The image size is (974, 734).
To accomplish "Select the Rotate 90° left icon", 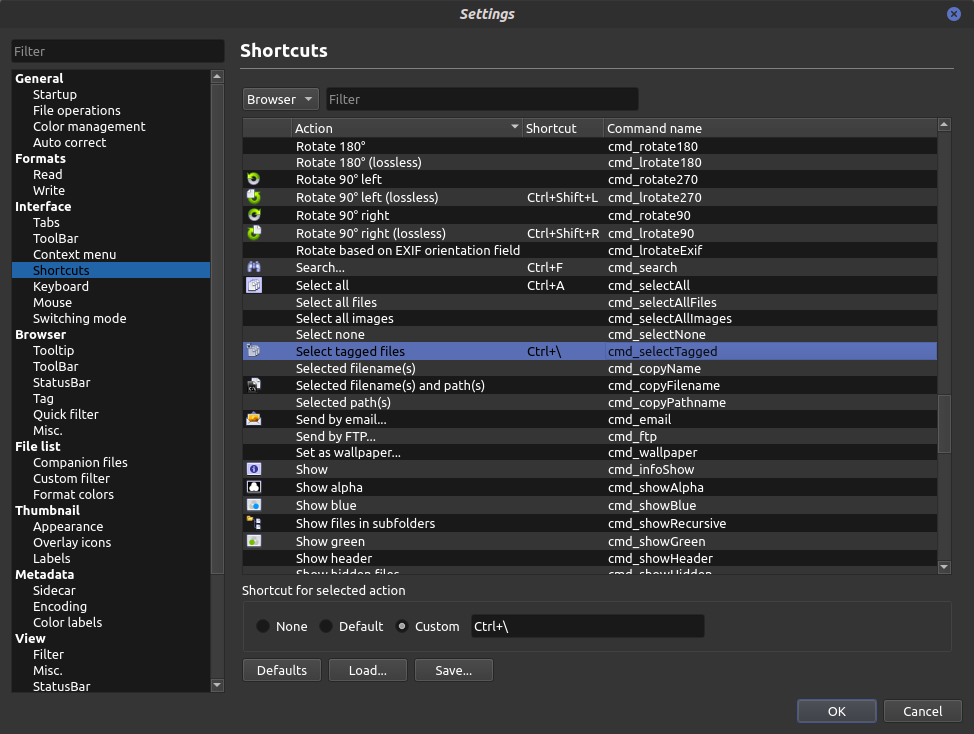I will 253,179.
